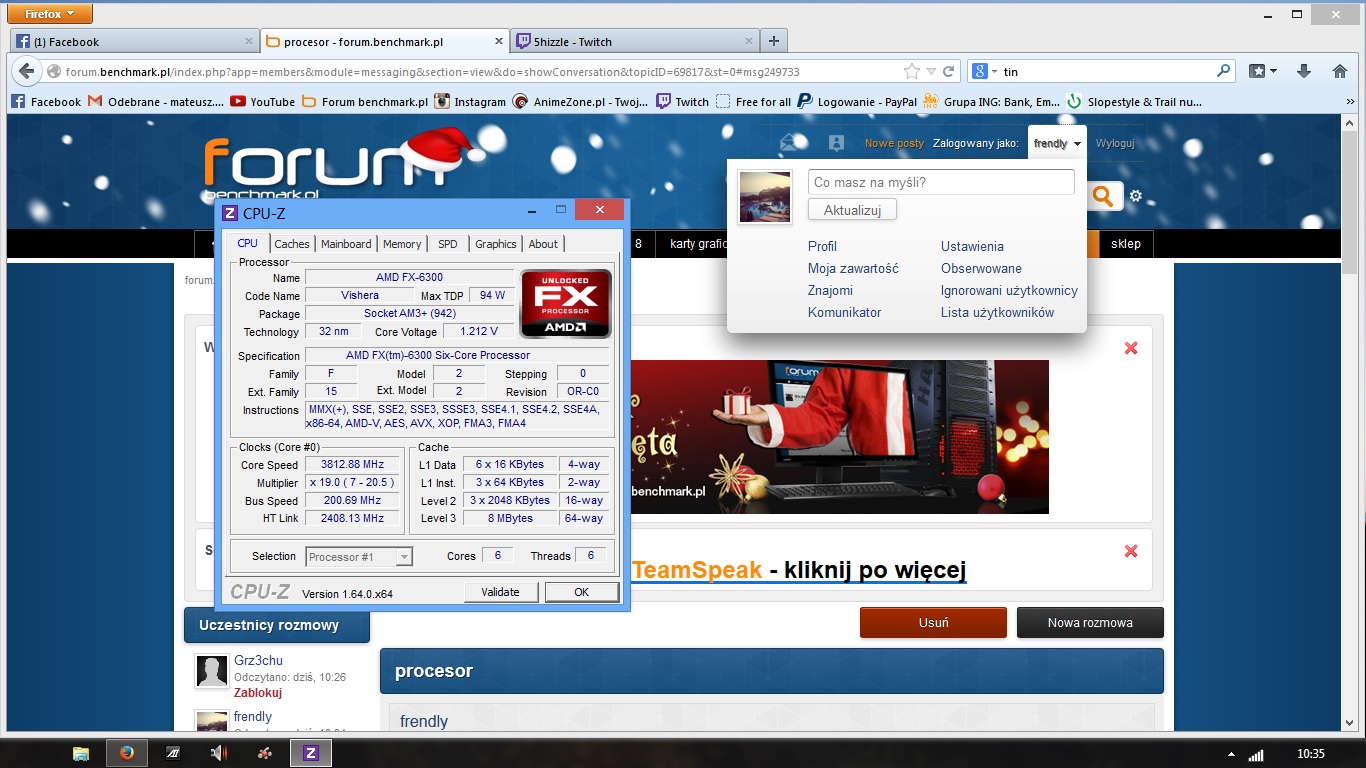This screenshot has height=768, width=1366.
Task: Click the Usuń delete conversation button
Action: pos(933,622)
